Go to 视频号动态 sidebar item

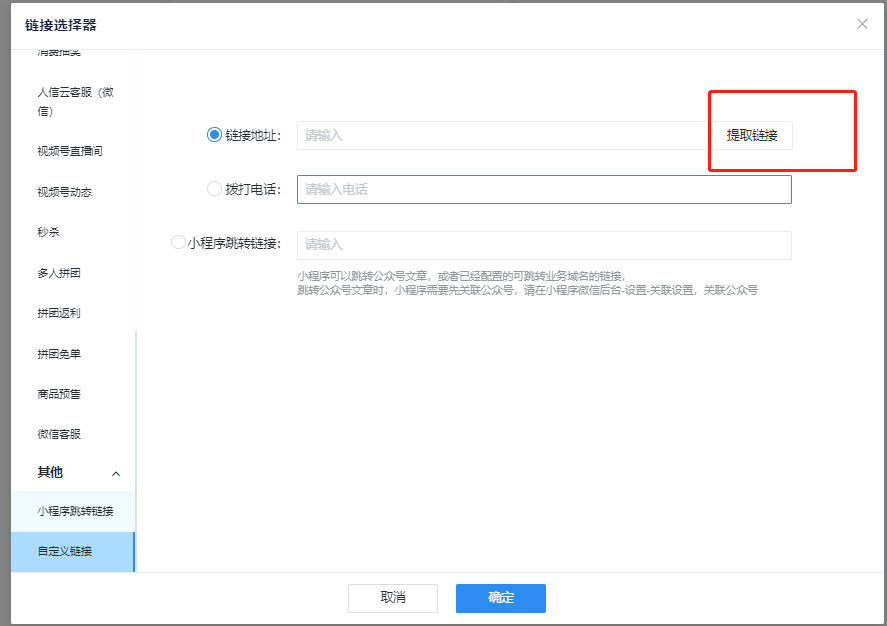pyautogui.click(x=64, y=192)
